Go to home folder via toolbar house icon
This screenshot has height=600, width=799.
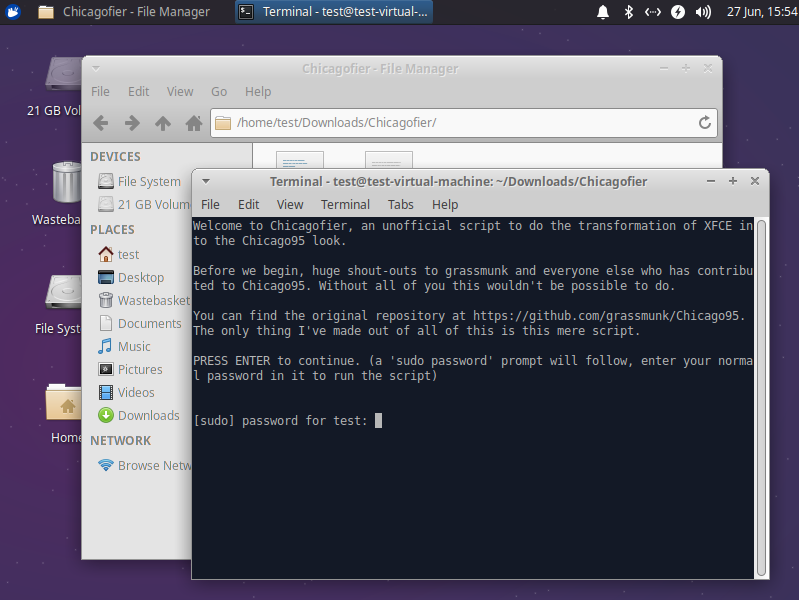coord(194,123)
